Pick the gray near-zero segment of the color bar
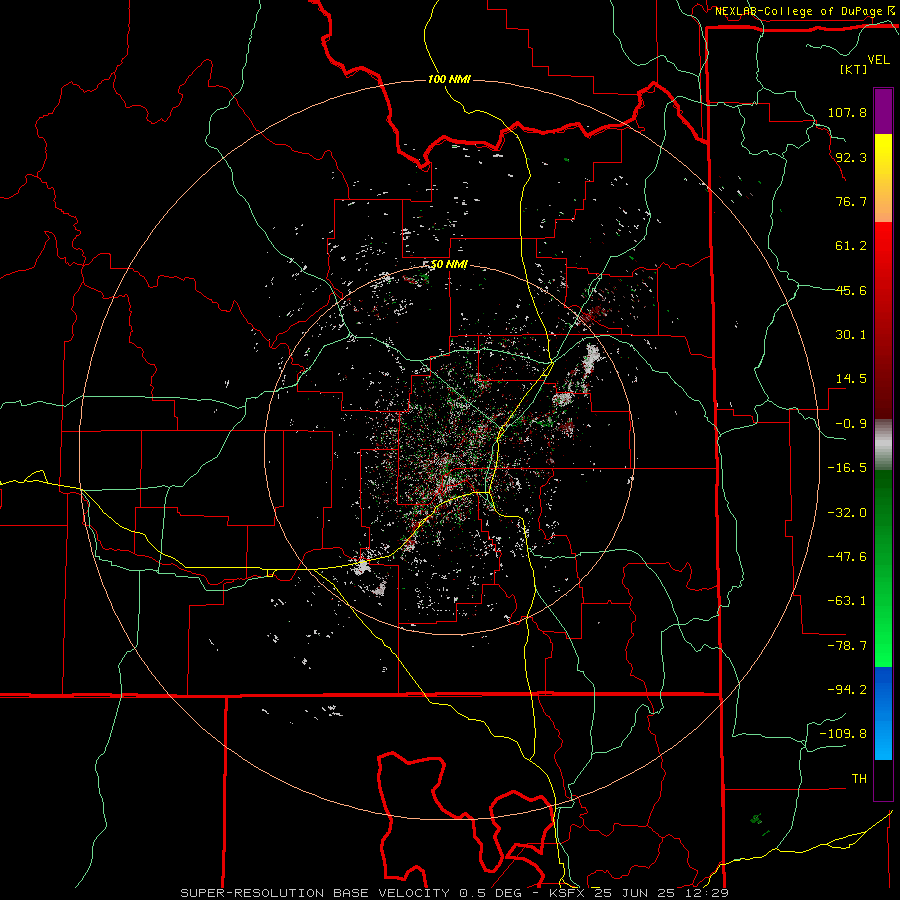 tap(883, 445)
